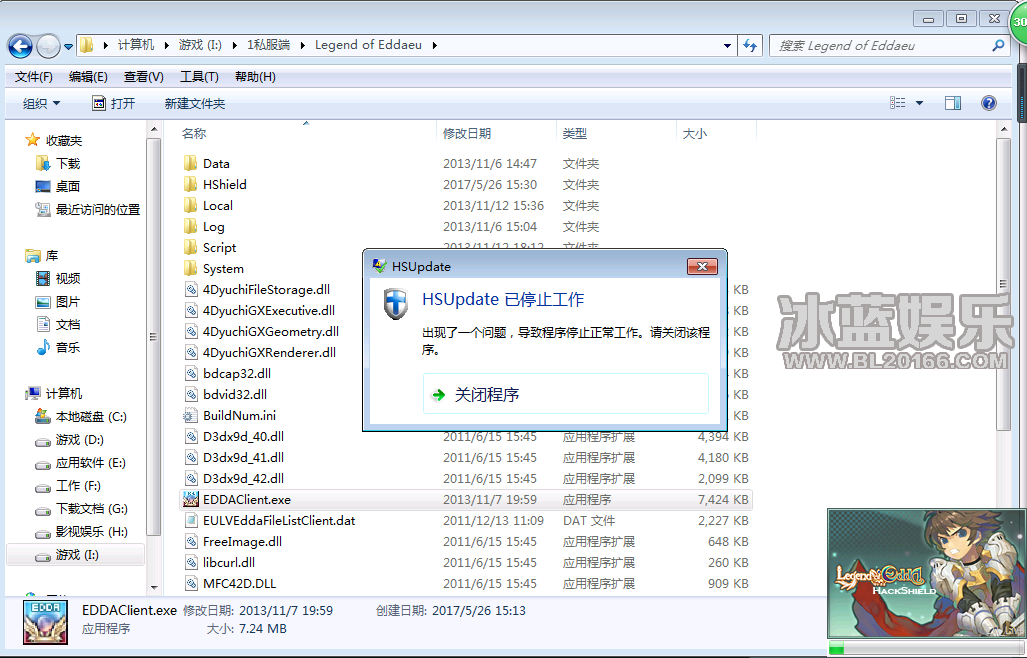
Task: Open the 查看(V) menu
Action: tap(143, 77)
